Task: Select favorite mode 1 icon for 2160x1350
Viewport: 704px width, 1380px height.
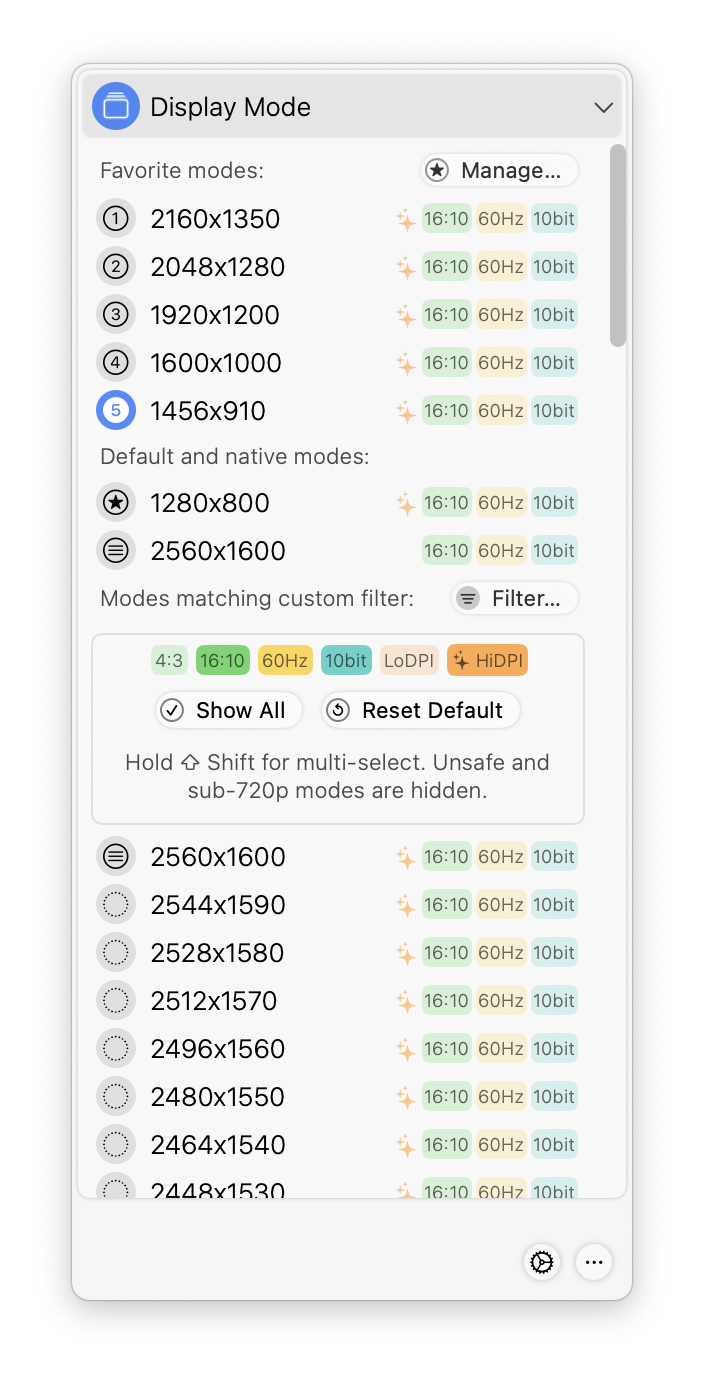Action: click(x=116, y=219)
